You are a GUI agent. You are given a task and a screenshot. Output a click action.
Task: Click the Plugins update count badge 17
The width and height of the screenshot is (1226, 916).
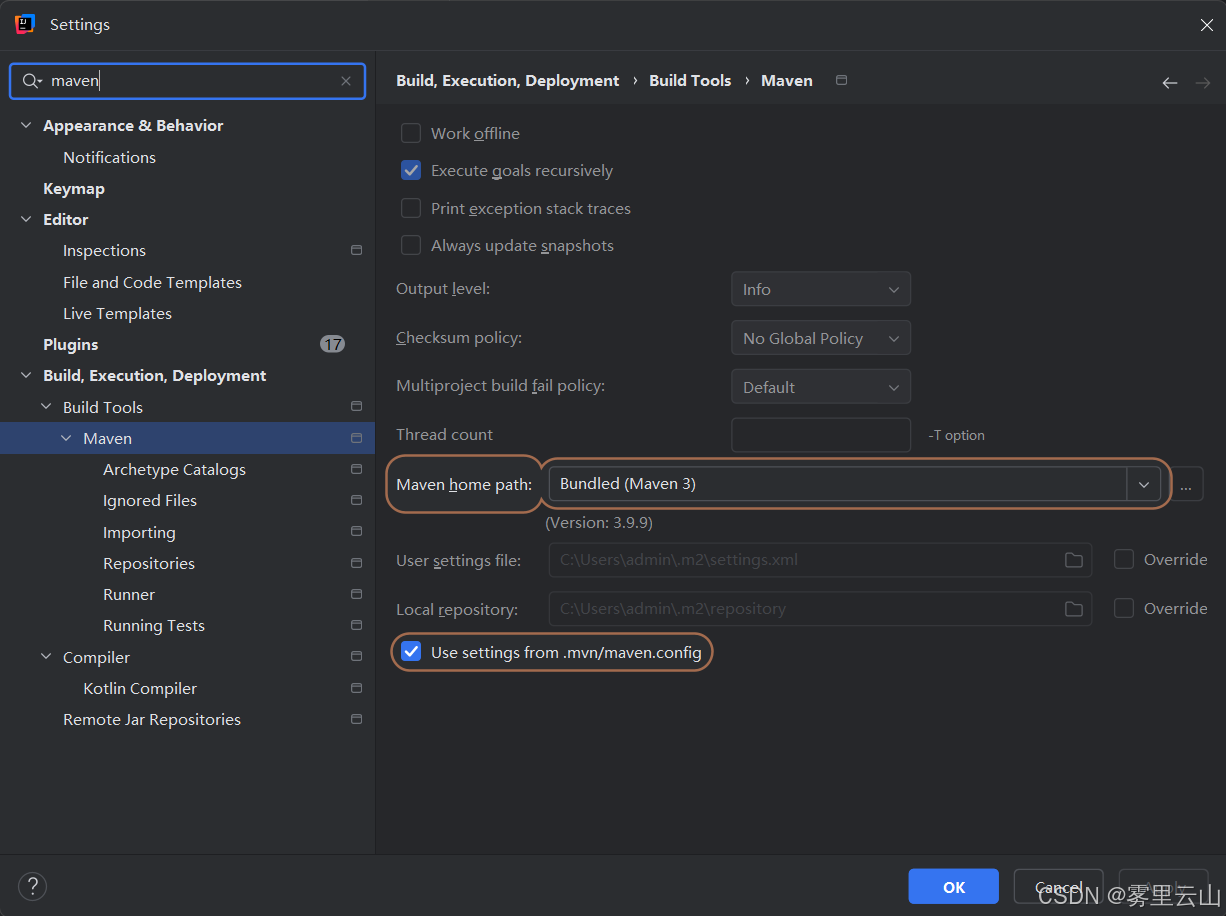pyautogui.click(x=332, y=344)
